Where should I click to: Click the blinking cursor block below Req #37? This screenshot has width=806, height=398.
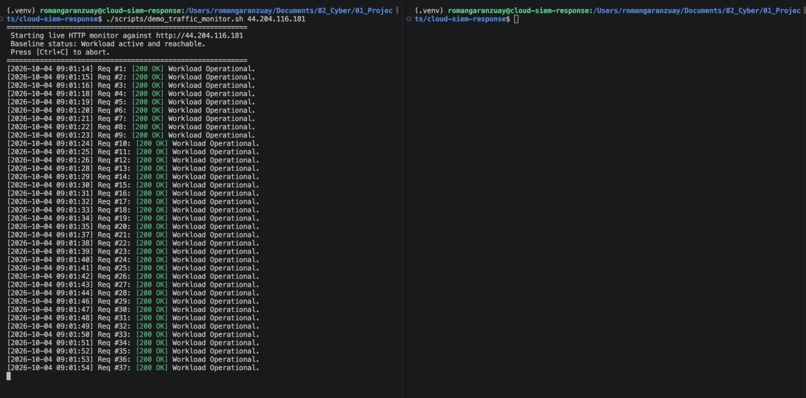point(8,376)
